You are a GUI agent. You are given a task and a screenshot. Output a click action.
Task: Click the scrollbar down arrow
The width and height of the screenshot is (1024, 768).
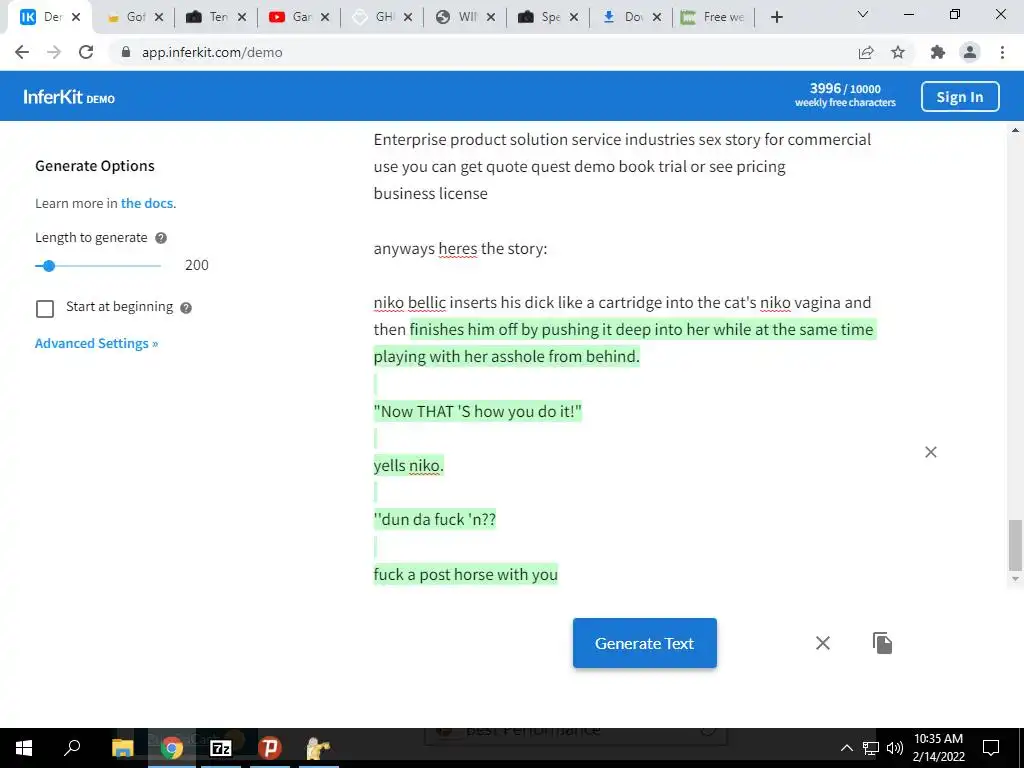pos(1015,579)
